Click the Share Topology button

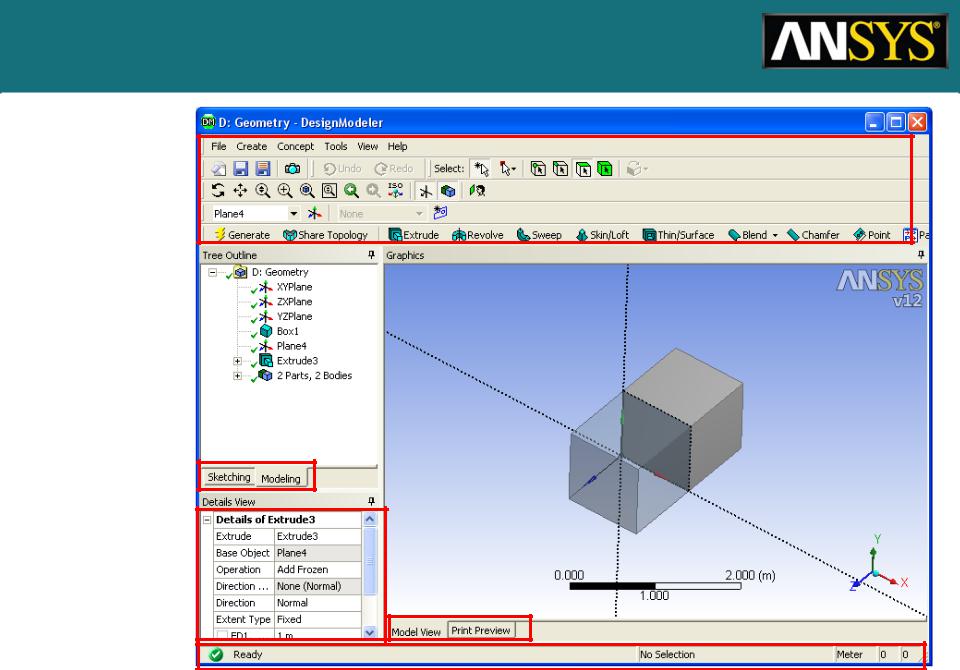pos(325,235)
